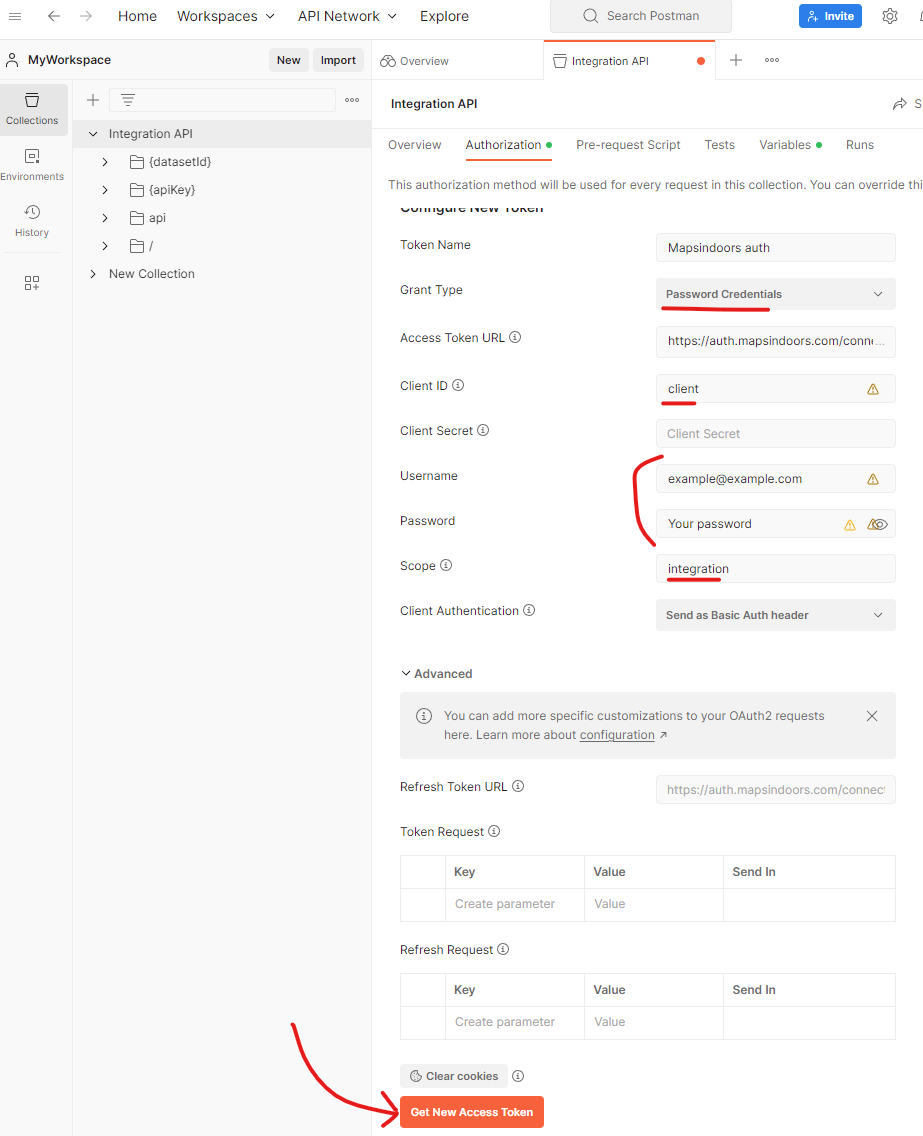Screen dimensions: 923x1136
Task: Show info for Client Authentication
Action: click(530, 610)
